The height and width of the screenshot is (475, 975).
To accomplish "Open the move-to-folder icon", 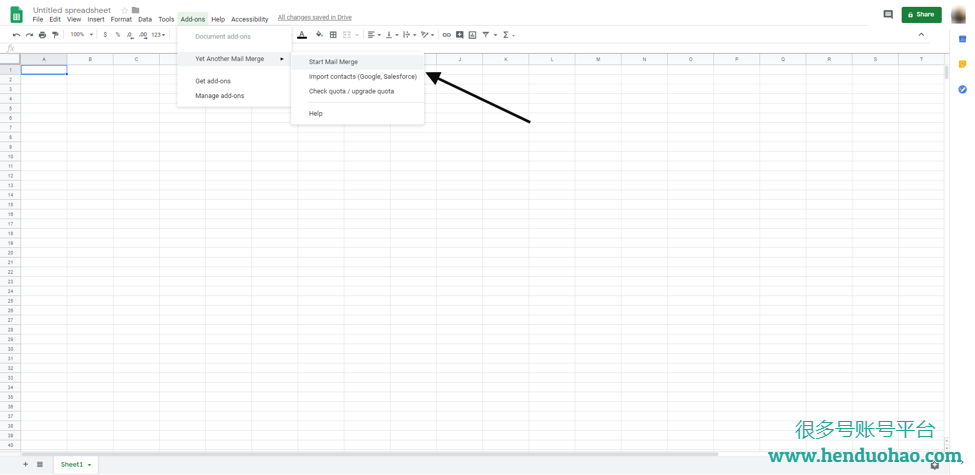I will (136, 10).
